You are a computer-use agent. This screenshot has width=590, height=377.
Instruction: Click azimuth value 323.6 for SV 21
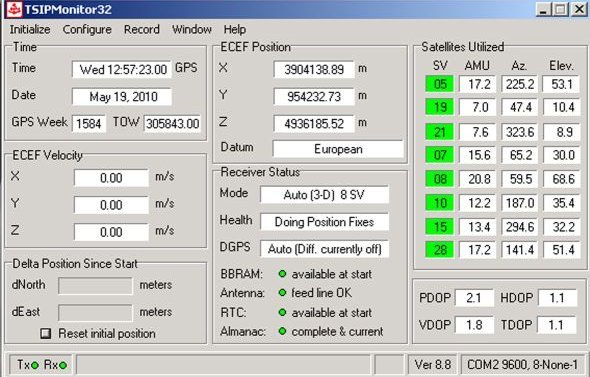click(520, 132)
